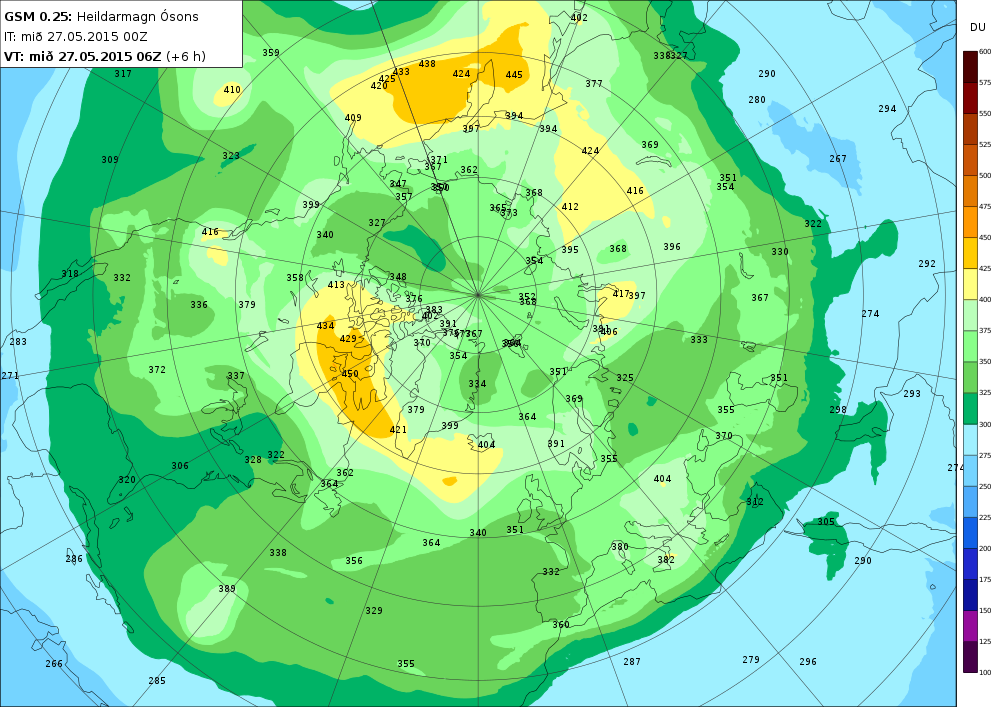1000x707 pixels.
Task: Pick the orange 475–500 legend color band
Action: (970, 191)
